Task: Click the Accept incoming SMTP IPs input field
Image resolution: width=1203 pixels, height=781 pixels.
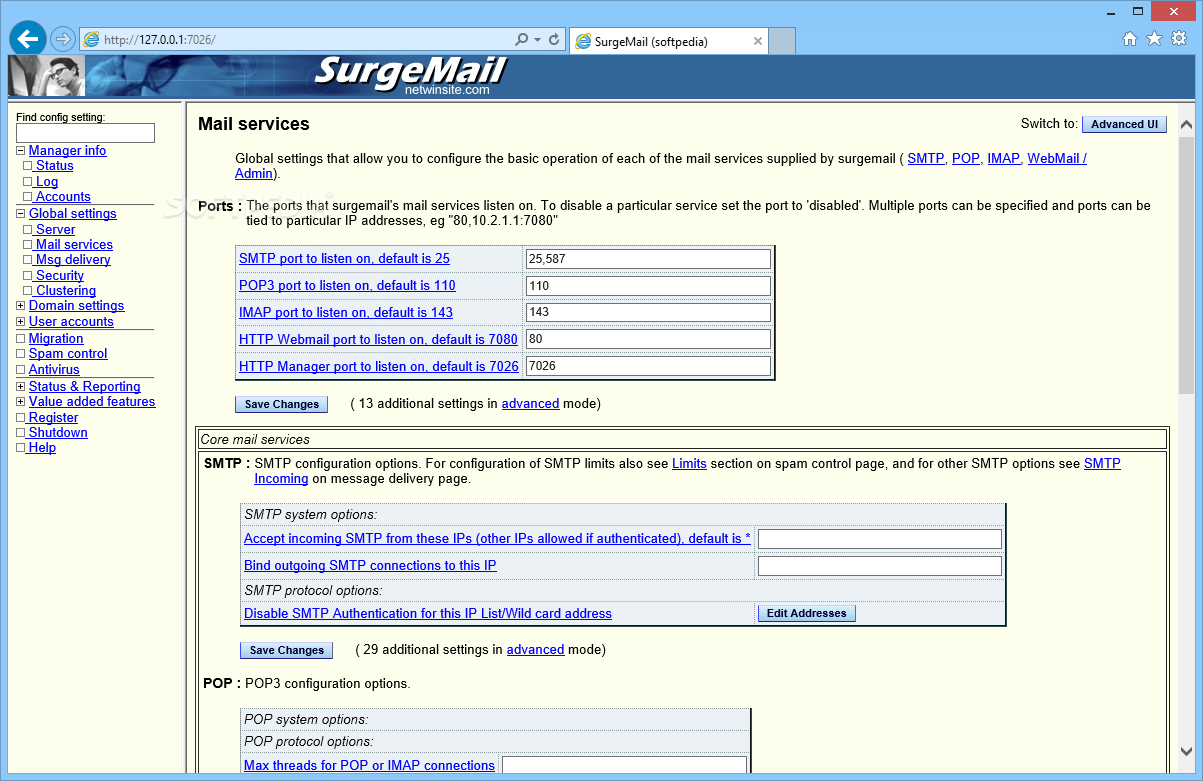Action: click(x=880, y=539)
